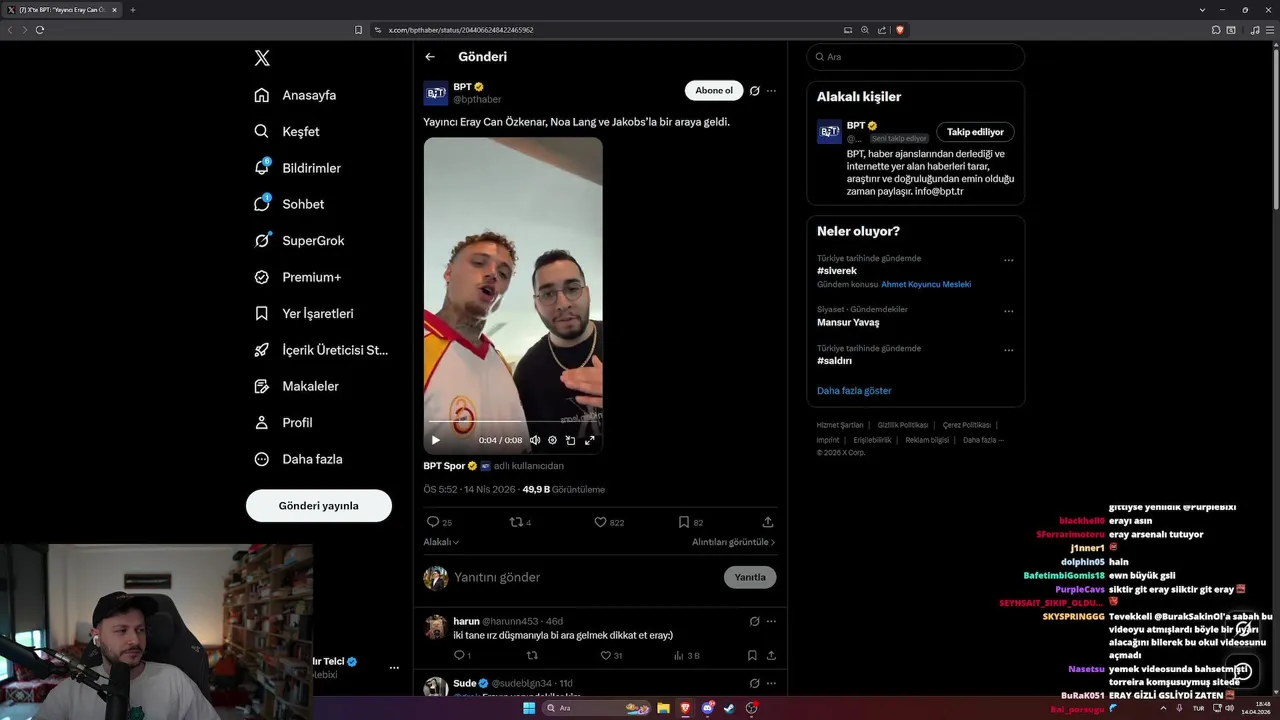The height and width of the screenshot is (720, 1280).
Task: Share the page via address bar icon
Action: (882, 30)
